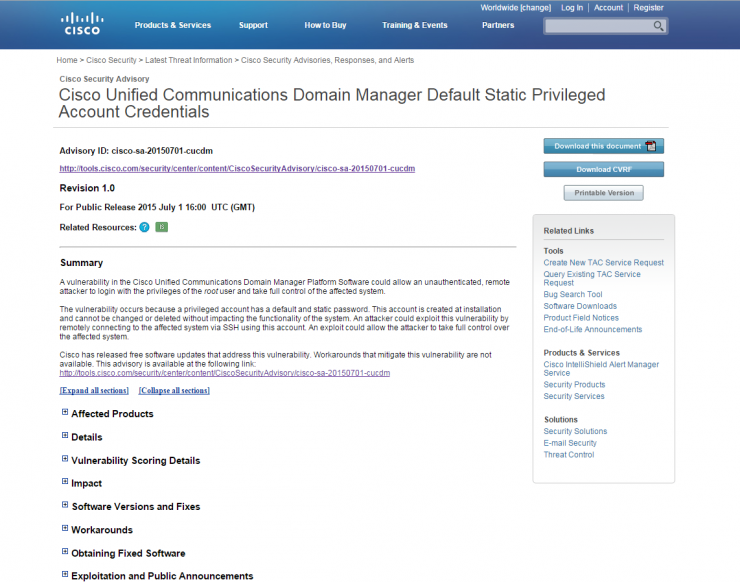Click Expand all sections
The image size is (740, 582).
(x=94, y=390)
